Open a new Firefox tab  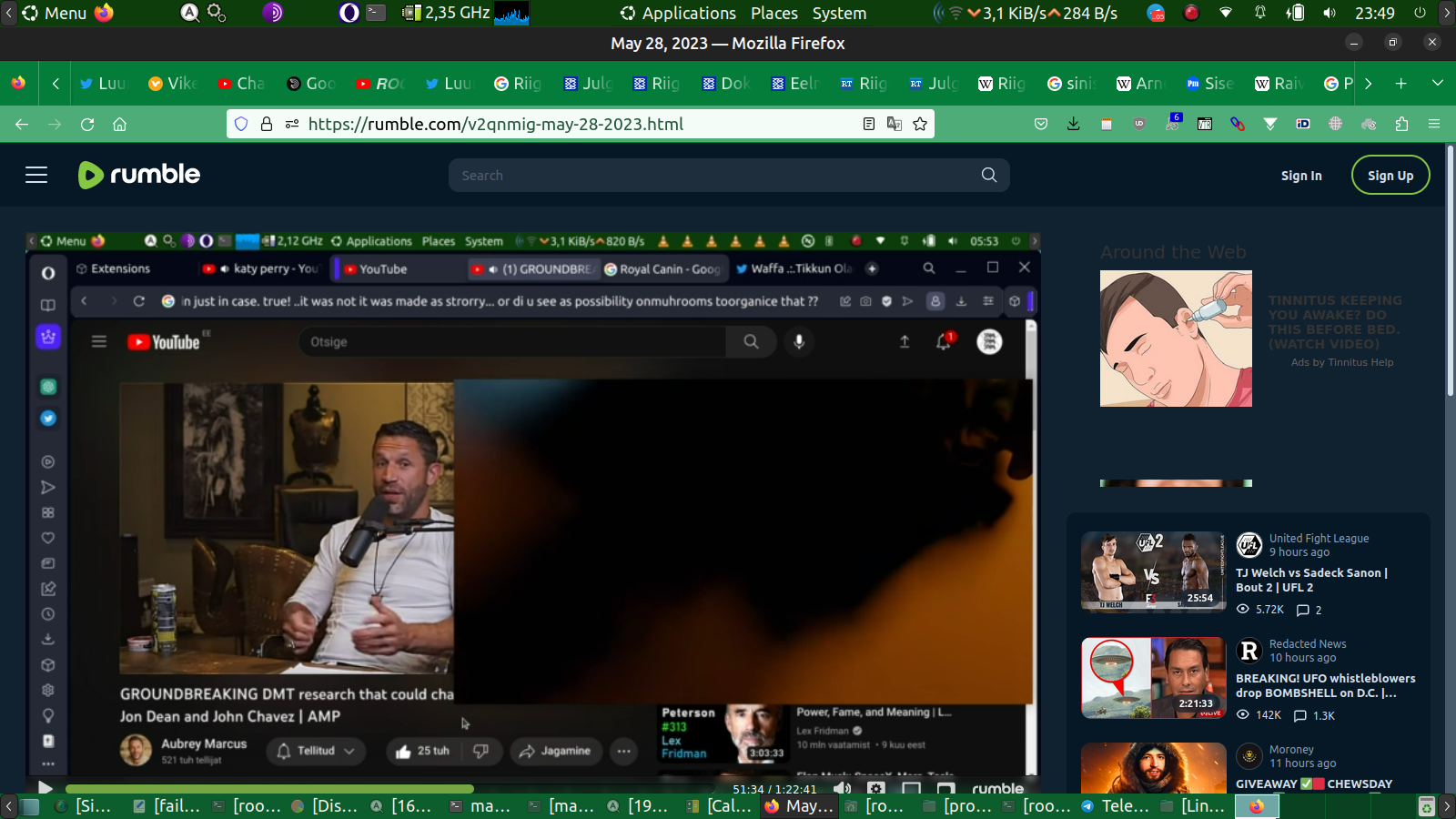tap(1401, 84)
